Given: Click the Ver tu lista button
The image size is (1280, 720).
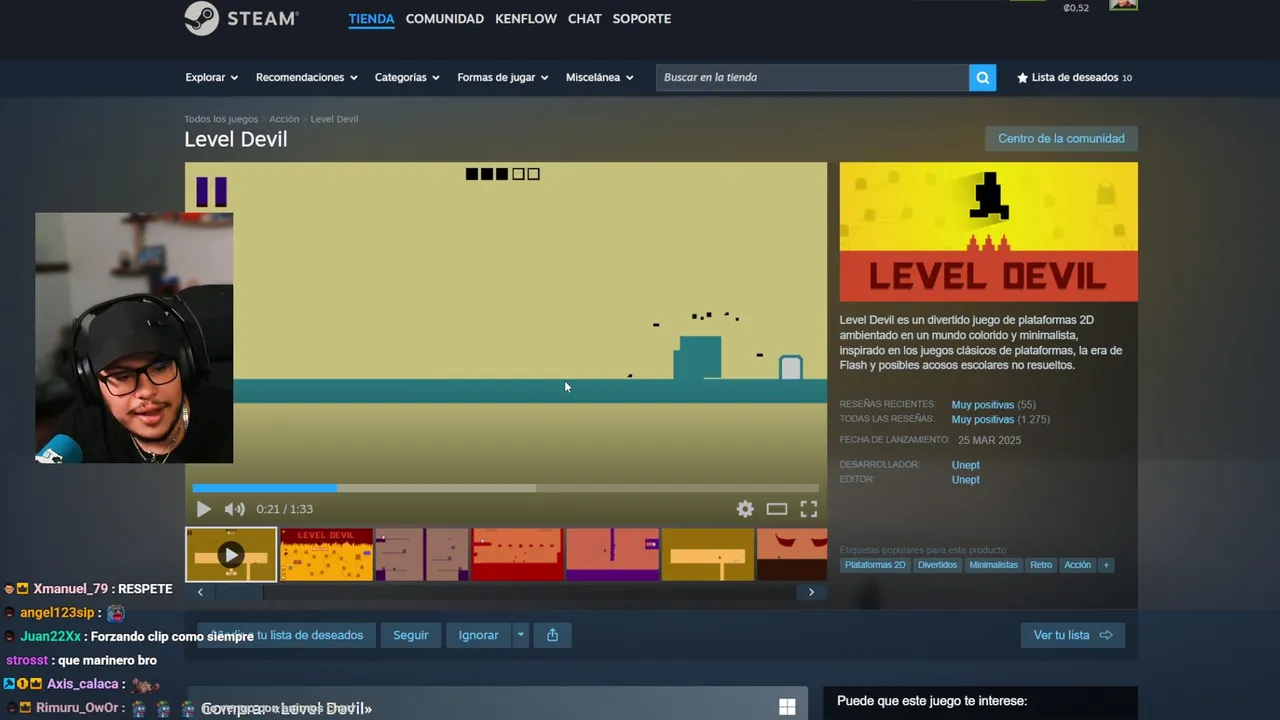Looking at the screenshot, I should click(x=1073, y=635).
